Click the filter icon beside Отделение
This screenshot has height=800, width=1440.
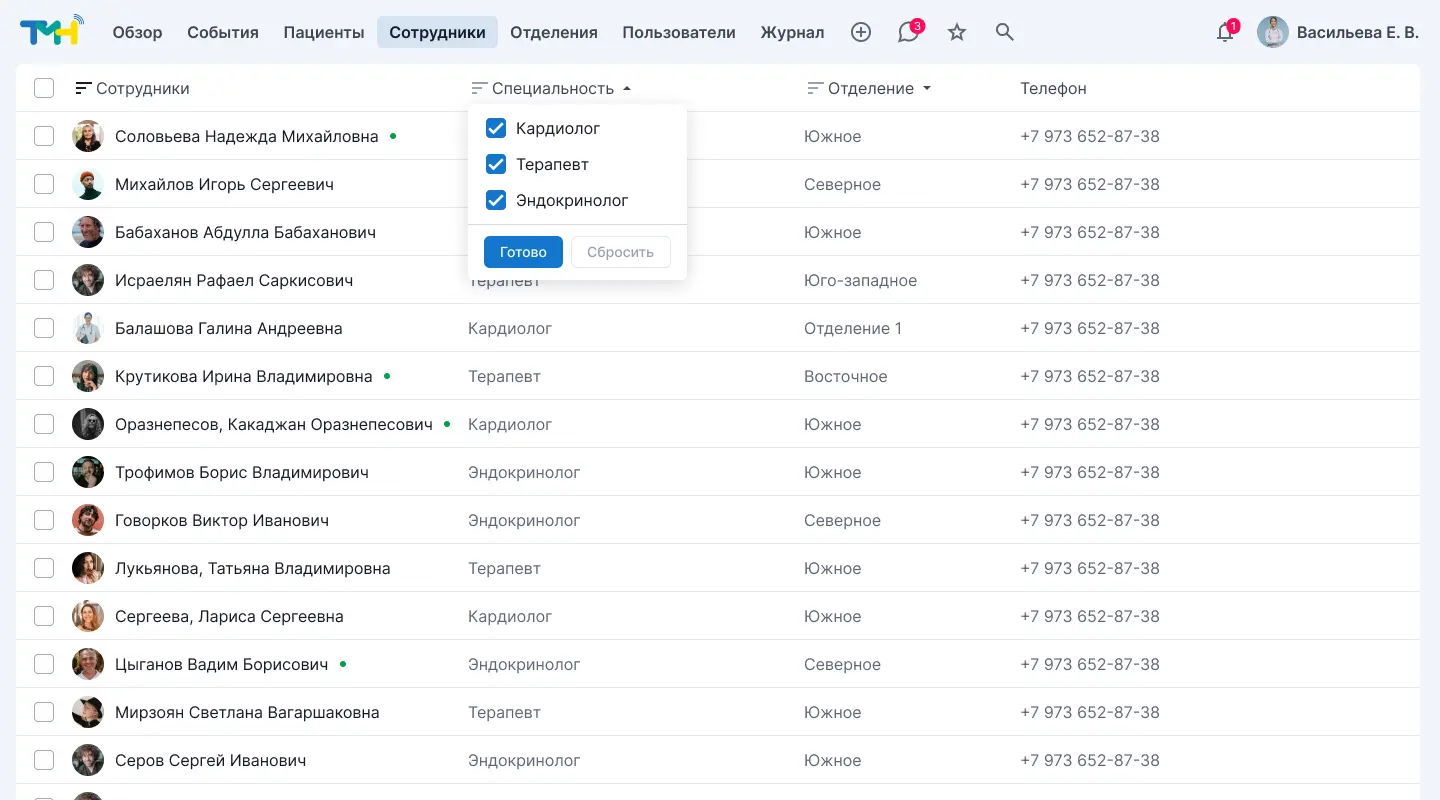pyautogui.click(x=815, y=88)
